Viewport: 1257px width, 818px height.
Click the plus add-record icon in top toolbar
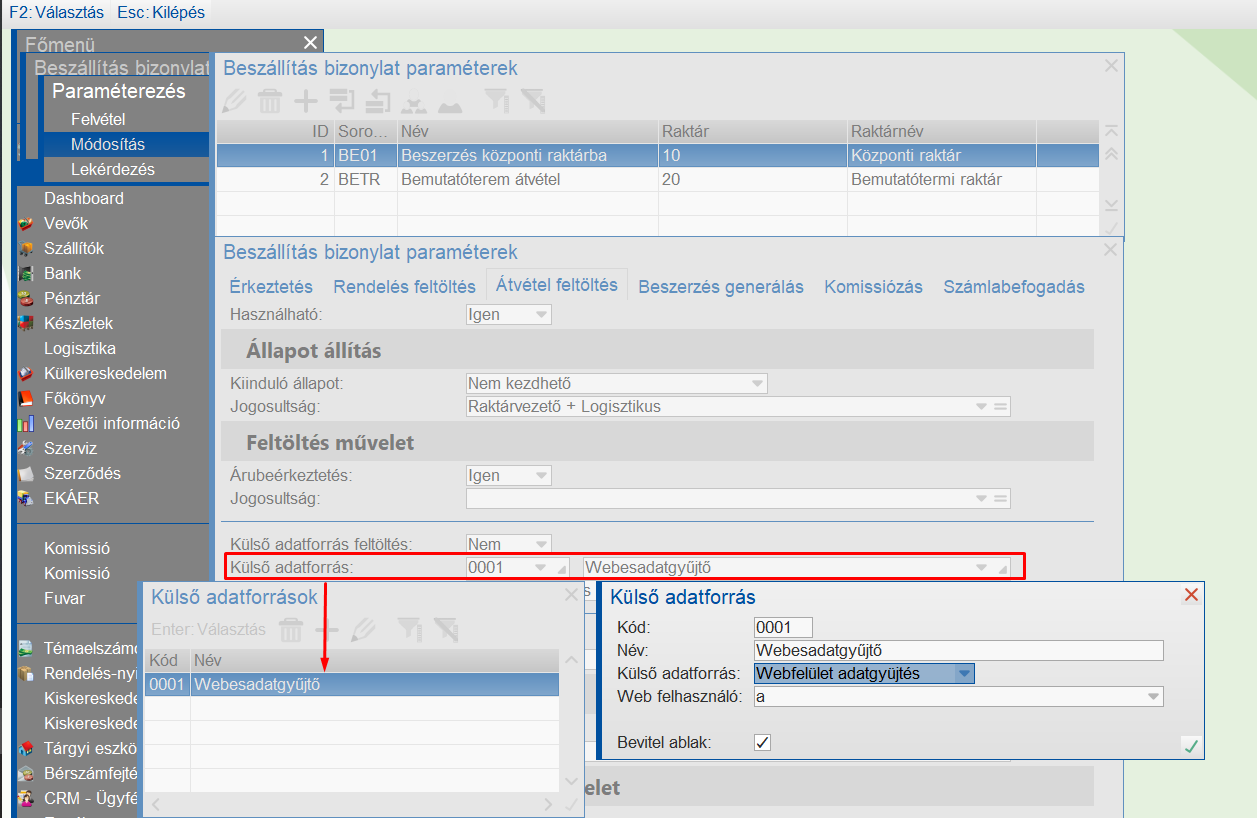[x=306, y=100]
